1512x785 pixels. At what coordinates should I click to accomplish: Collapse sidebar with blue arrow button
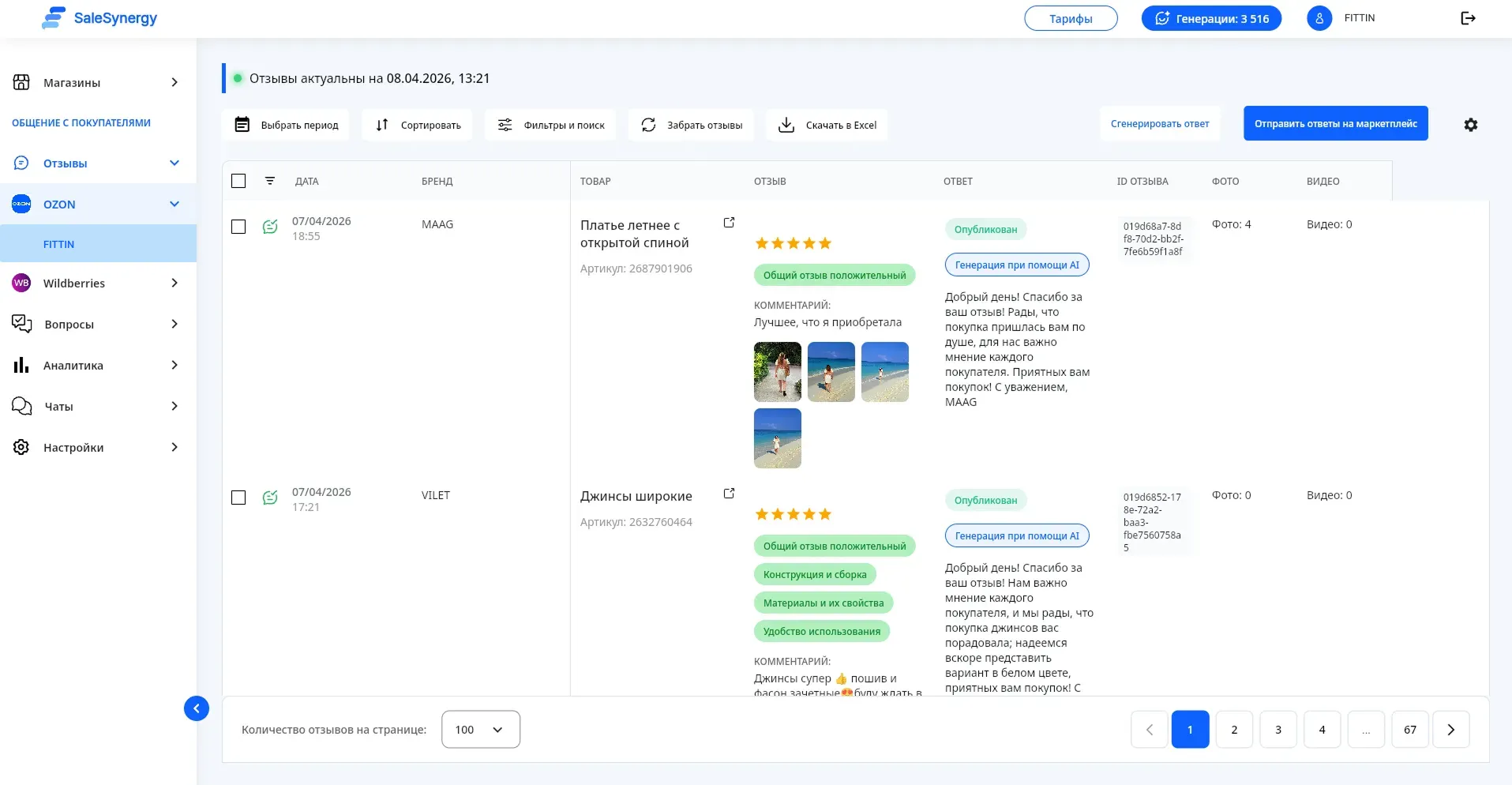click(x=197, y=708)
